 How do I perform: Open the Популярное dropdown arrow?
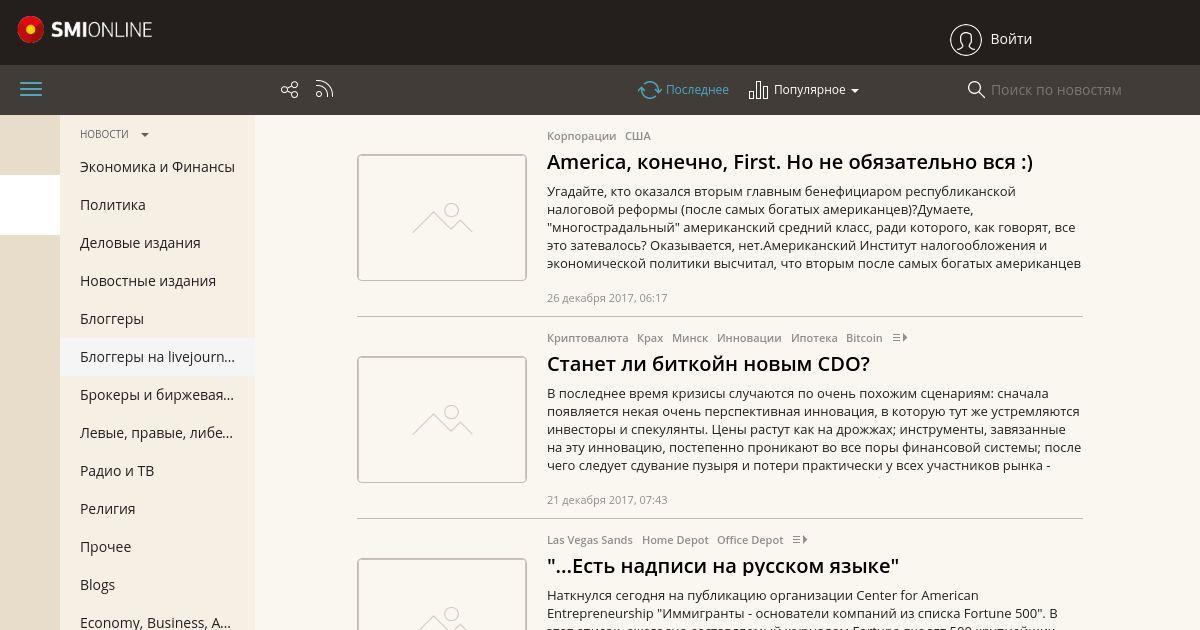tap(855, 91)
